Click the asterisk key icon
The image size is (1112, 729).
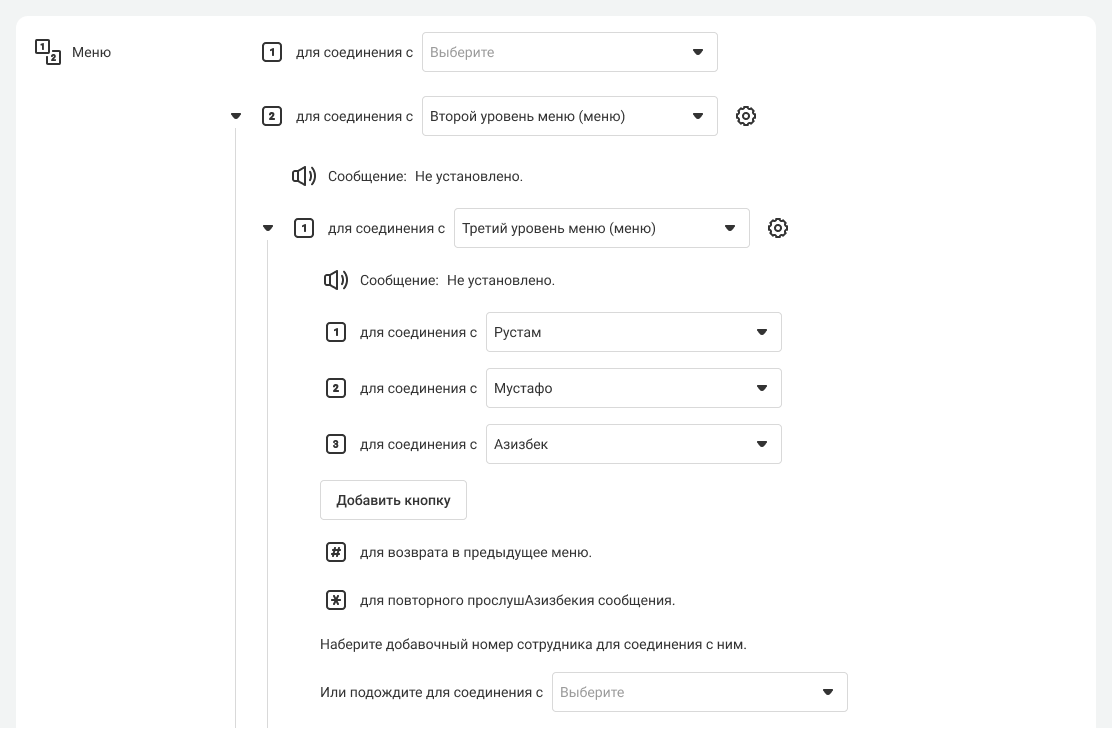[x=336, y=600]
